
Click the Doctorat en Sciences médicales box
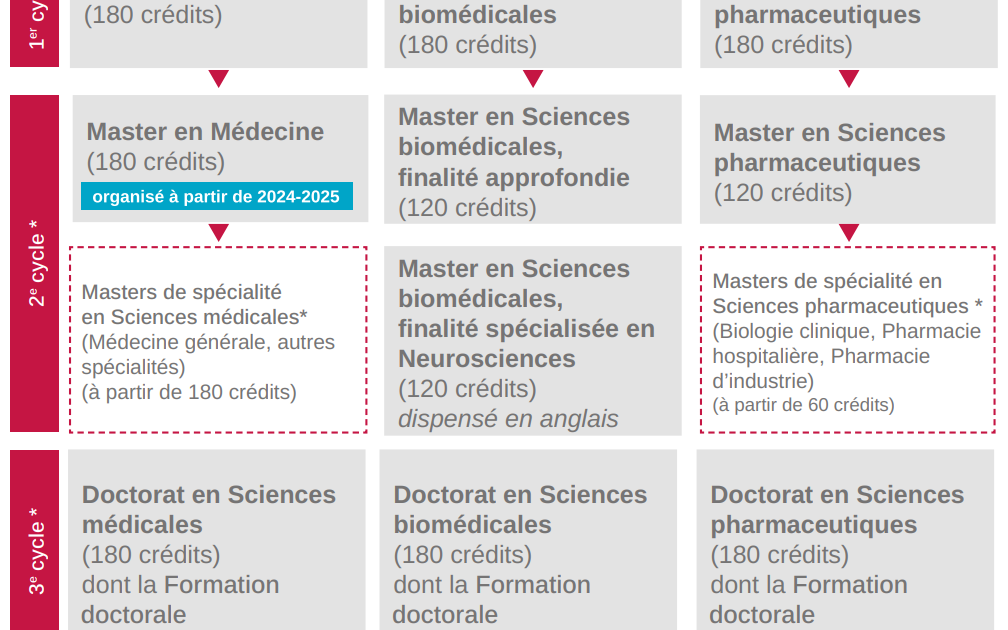click(x=217, y=540)
